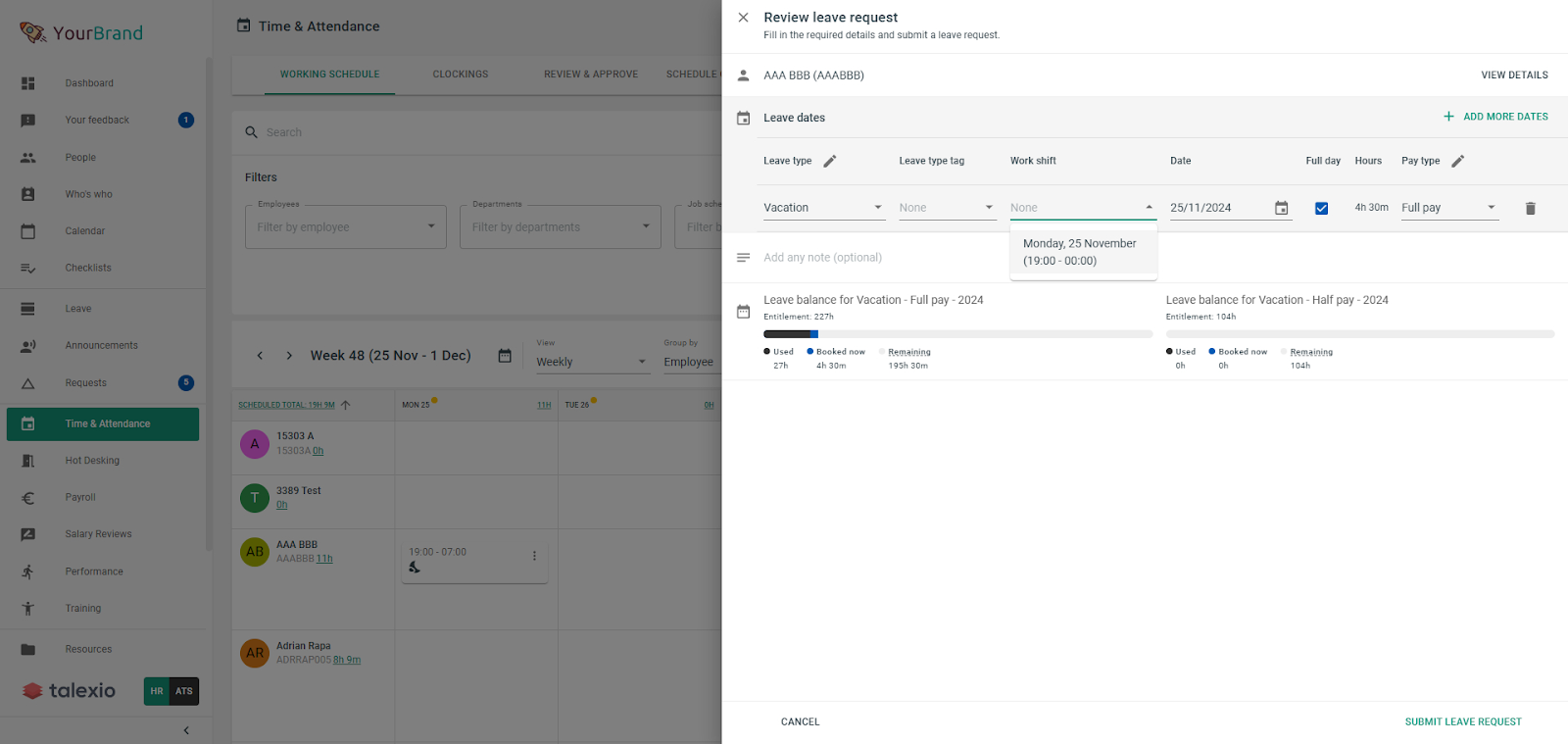Open Who's who in the sidebar
The width and height of the screenshot is (1568, 744).
[88, 194]
